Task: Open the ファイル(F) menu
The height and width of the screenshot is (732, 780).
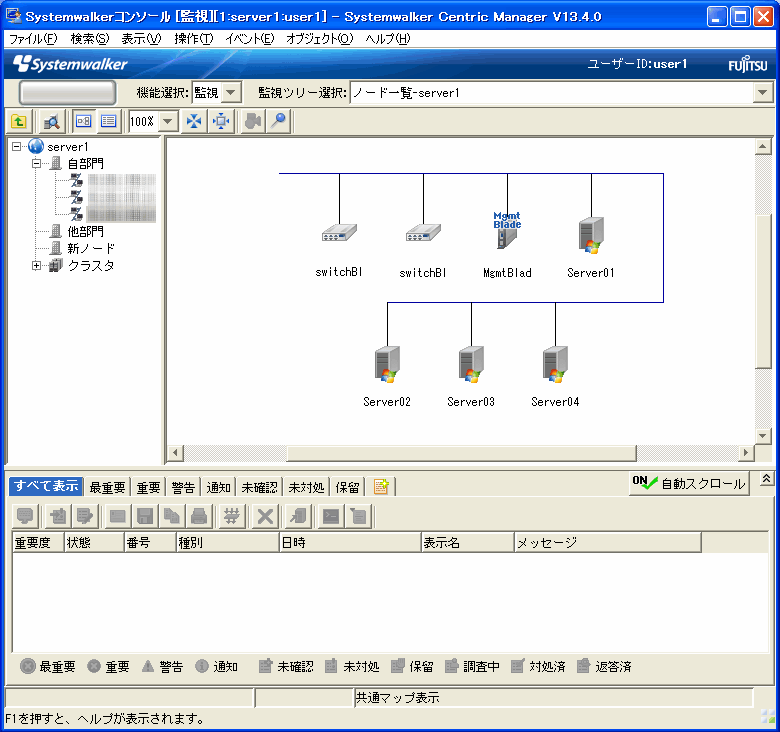Action: pyautogui.click(x=33, y=39)
